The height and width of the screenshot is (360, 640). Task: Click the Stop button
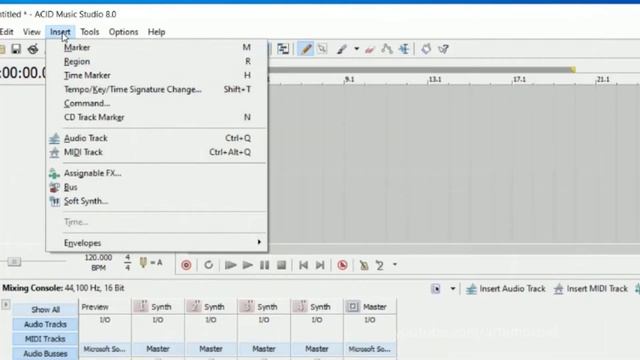282,265
